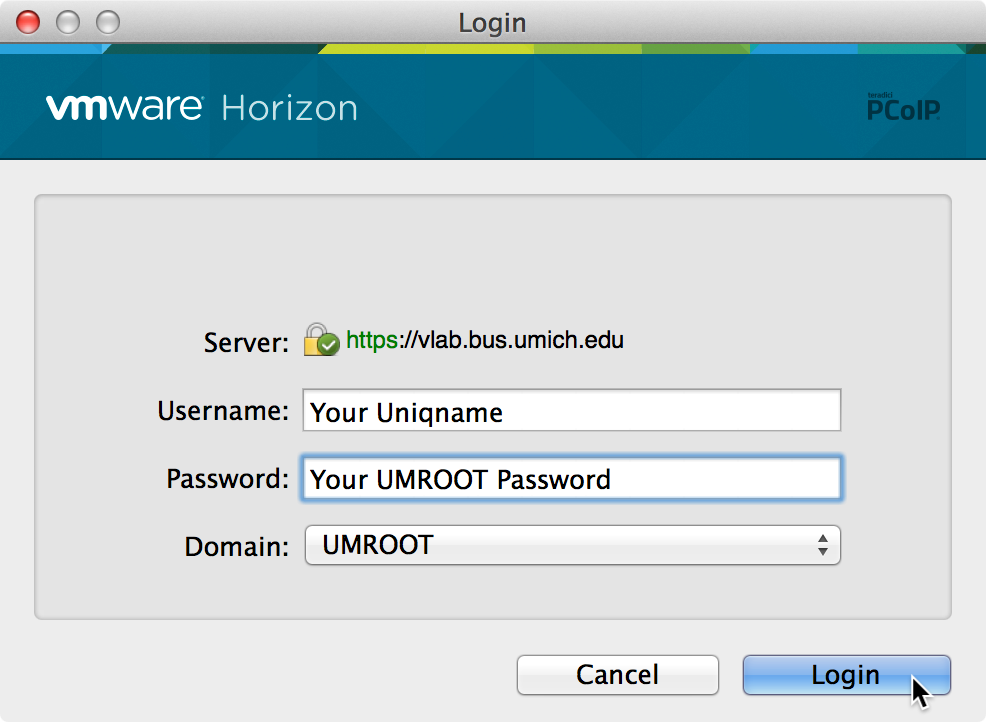
Task: Click the Domain label
Action: point(236,547)
